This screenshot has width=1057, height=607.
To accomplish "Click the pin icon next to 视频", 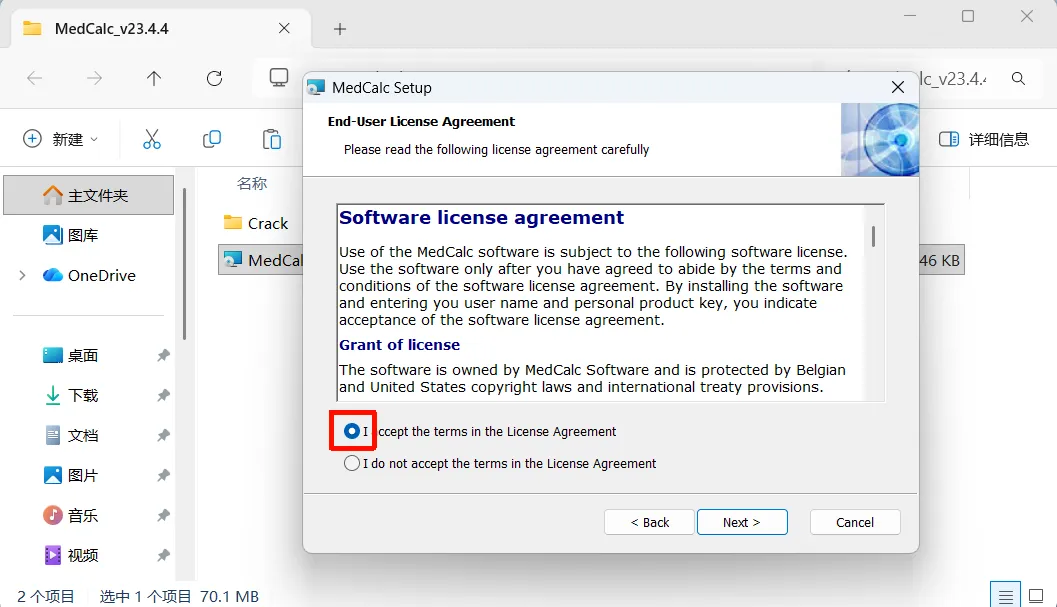I will [x=163, y=555].
